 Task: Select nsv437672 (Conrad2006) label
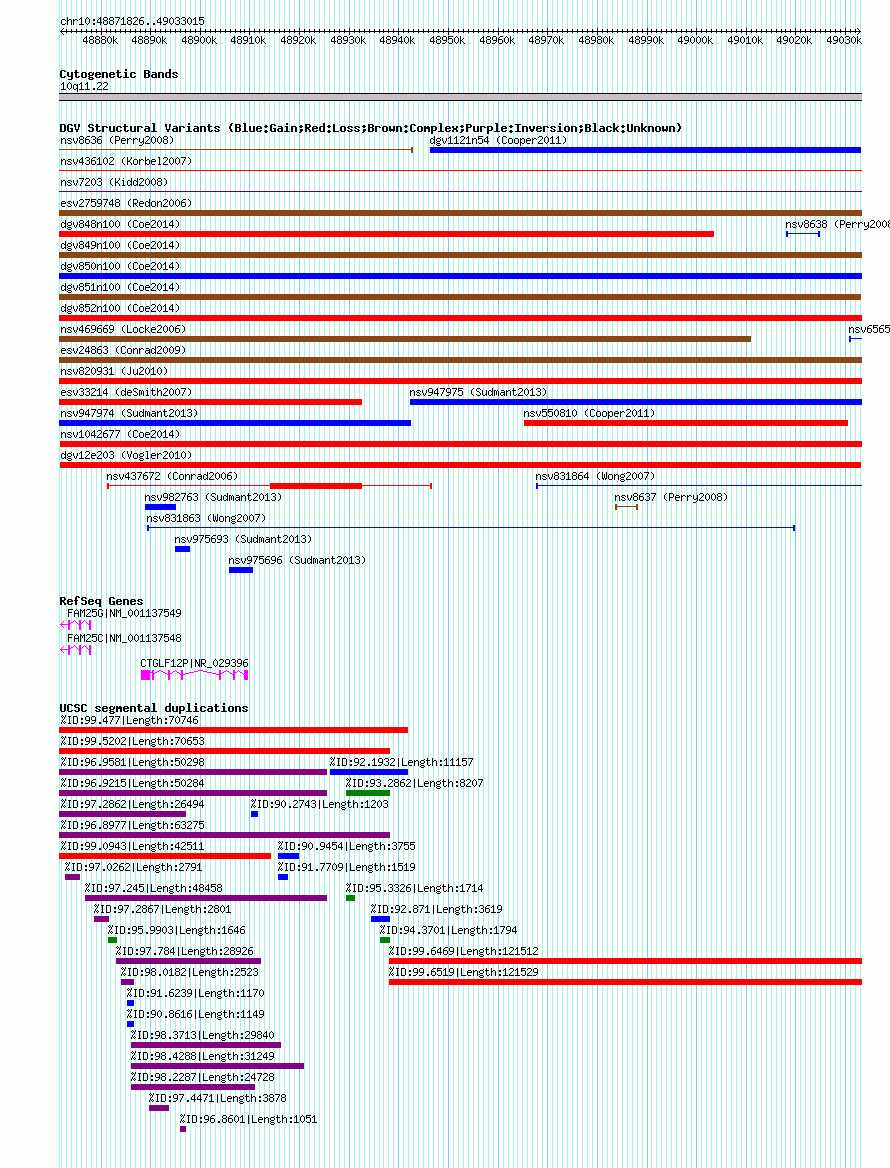click(x=172, y=476)
